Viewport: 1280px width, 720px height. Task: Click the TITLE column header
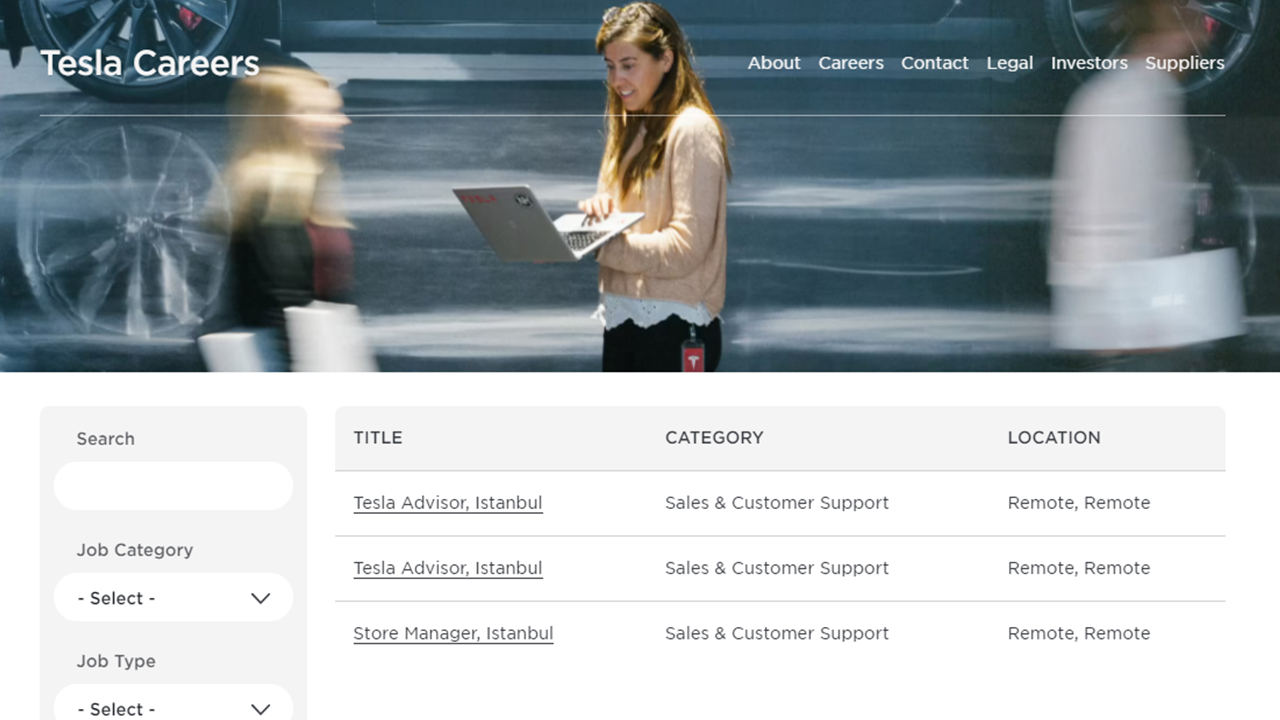point(378,438)
